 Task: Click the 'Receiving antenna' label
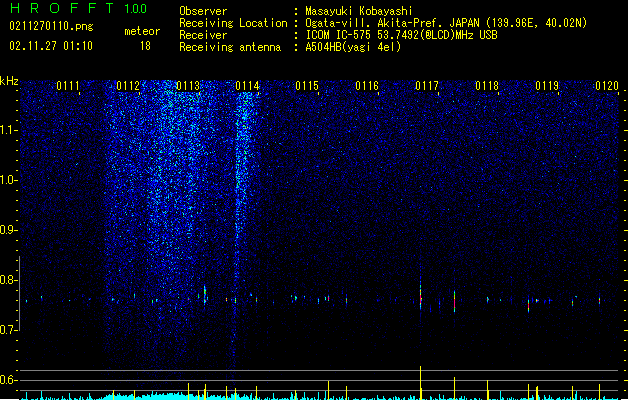pyautogui.click(x=230, y=47)
